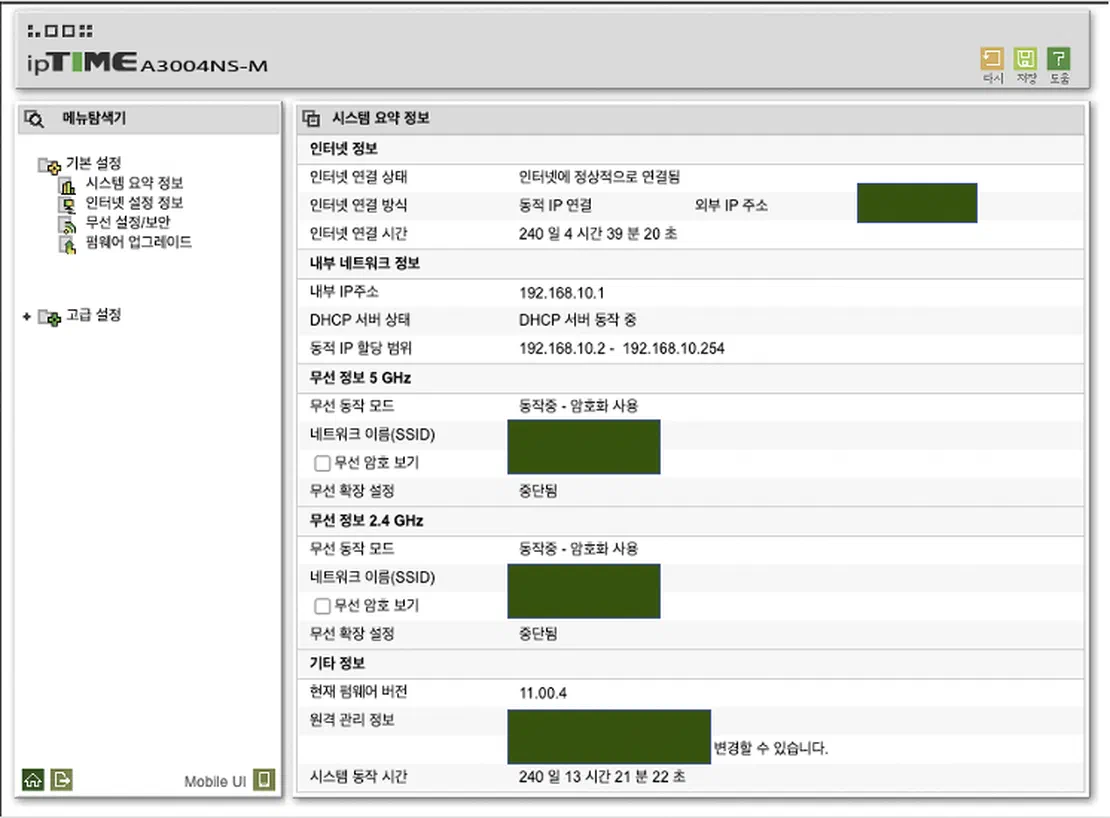Select the 기본 설정 tree label
The width and height of the screenshot is (1110, 818).
[x=93, y=163]
